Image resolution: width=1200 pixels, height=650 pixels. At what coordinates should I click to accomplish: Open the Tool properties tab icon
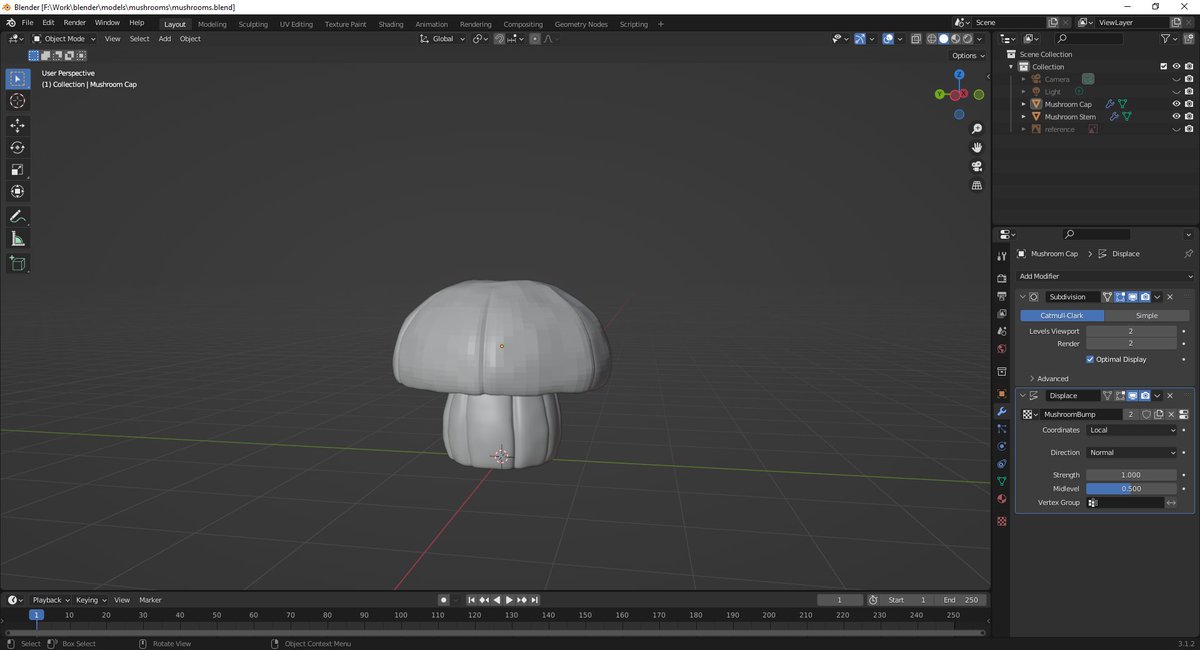[x=1002, y=256]
